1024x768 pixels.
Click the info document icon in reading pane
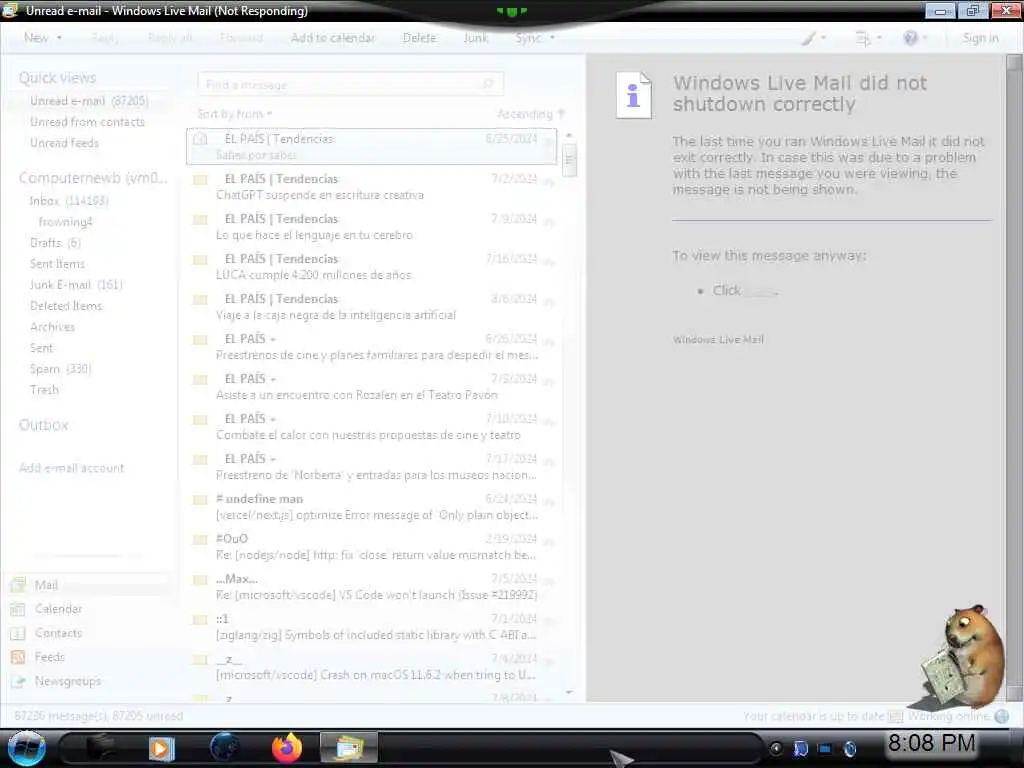tap(633, 95)
